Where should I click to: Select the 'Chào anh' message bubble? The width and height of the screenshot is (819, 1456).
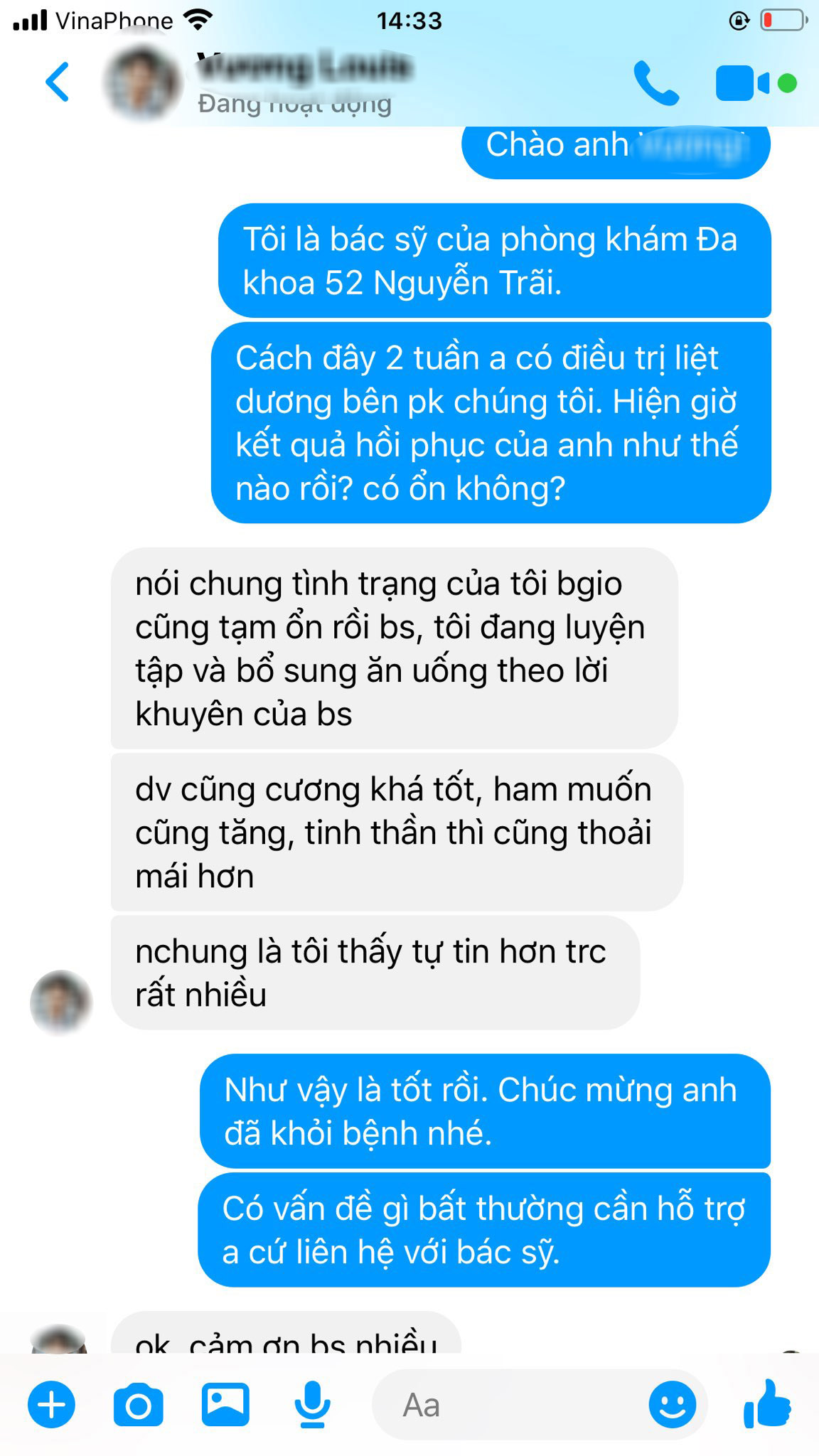click(x=616, y=145)
